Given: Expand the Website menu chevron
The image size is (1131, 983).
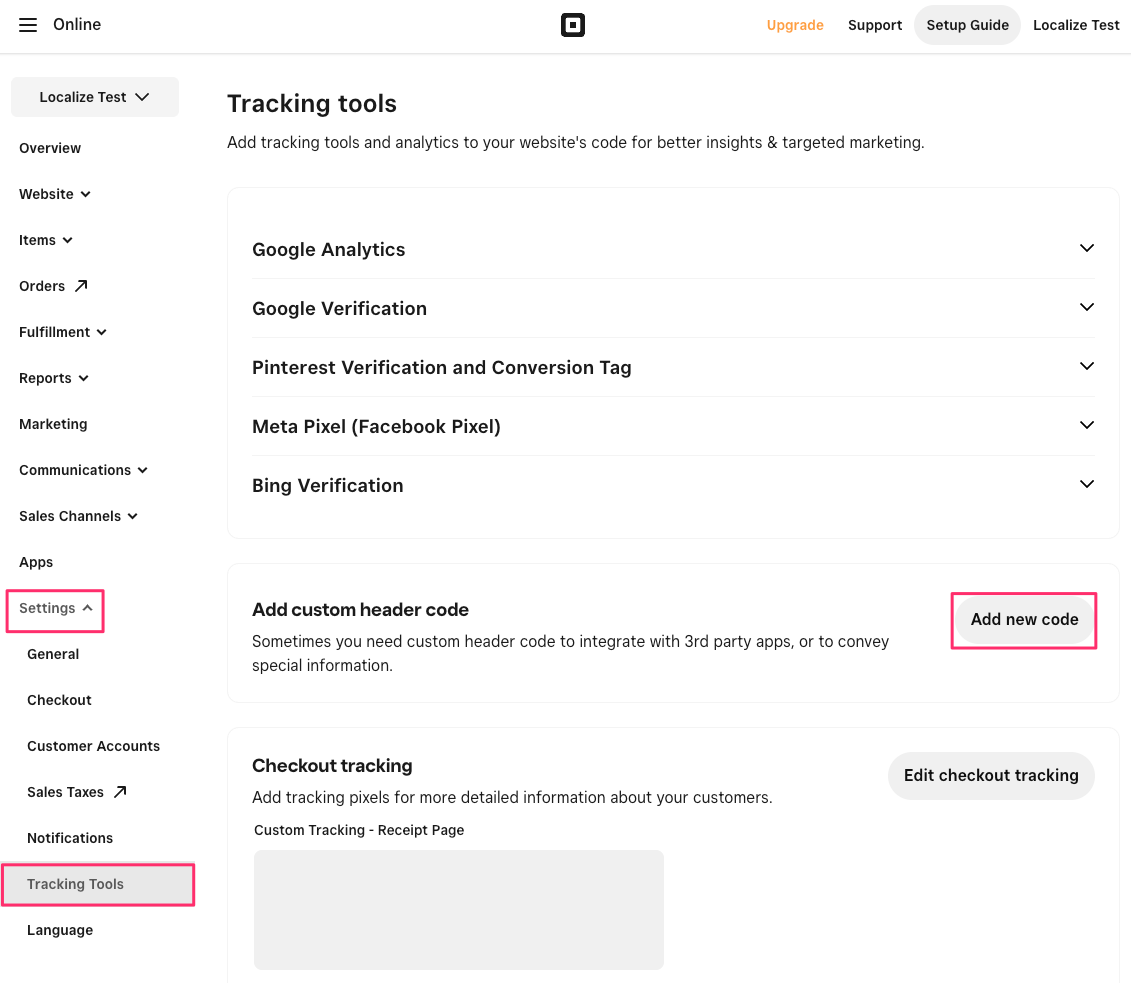Looking at the screenshot, I should pos(86,194).
